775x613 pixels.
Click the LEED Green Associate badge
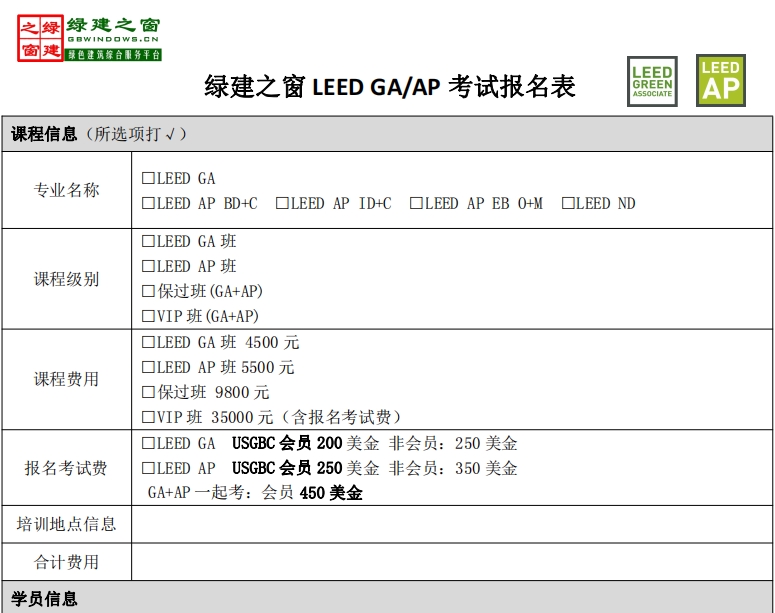[x=652, y=82]
